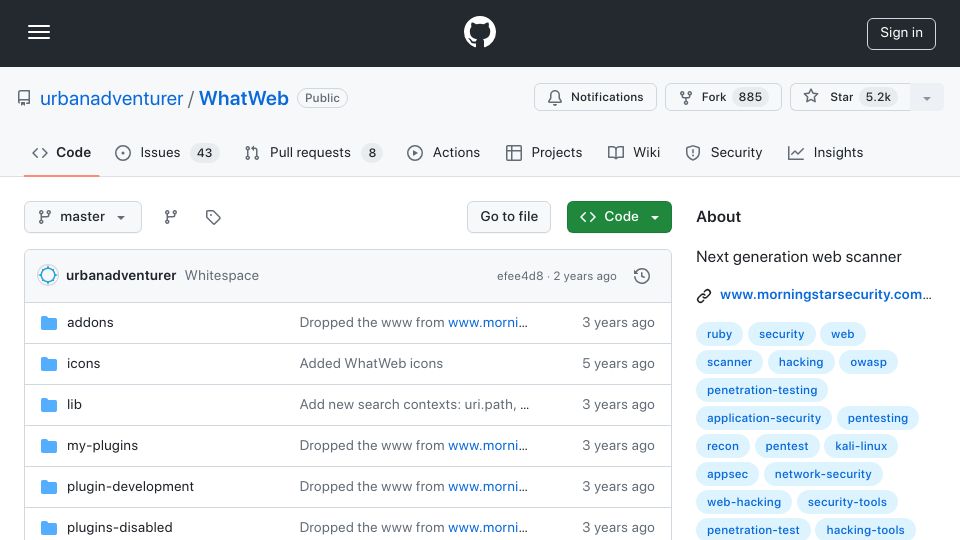Select the hacking topic tag
The image size is (960, 540).
pos(801,362)
